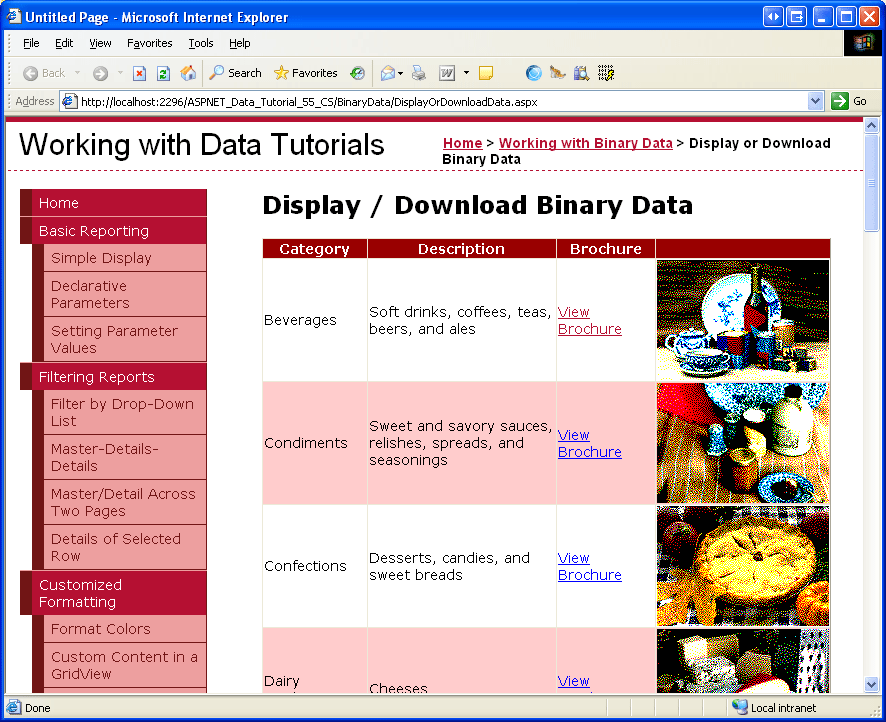The height and width of the screenshot is (722, 886).
Task: Click the History toolbar icon
Action: click(x=357, y=73)
